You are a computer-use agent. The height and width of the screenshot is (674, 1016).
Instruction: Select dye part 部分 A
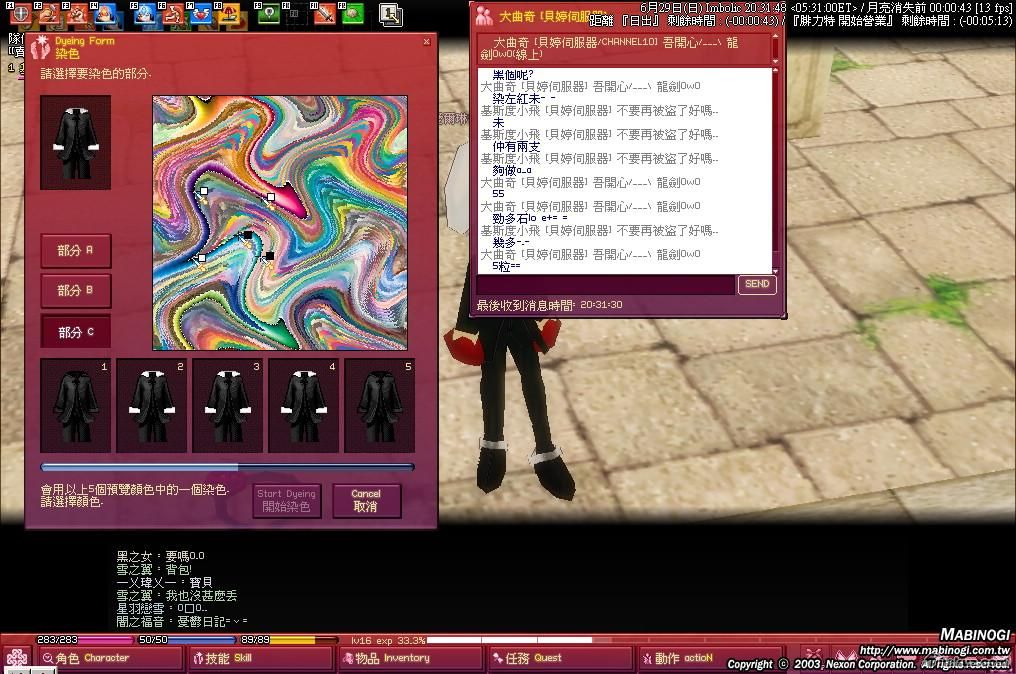76,250
